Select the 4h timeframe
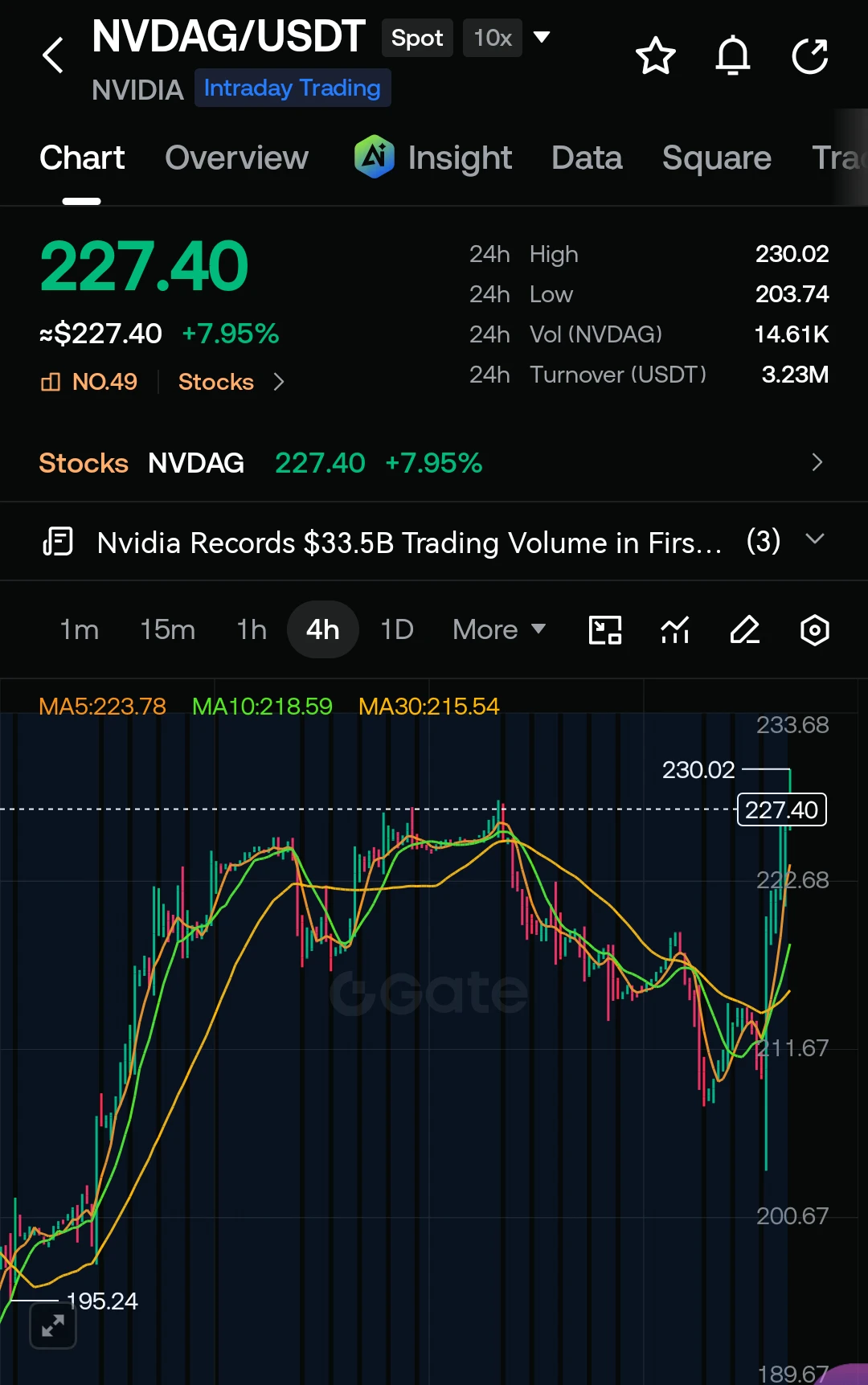The width and height of the screenshot is (868, 1385). click(323, 629)
